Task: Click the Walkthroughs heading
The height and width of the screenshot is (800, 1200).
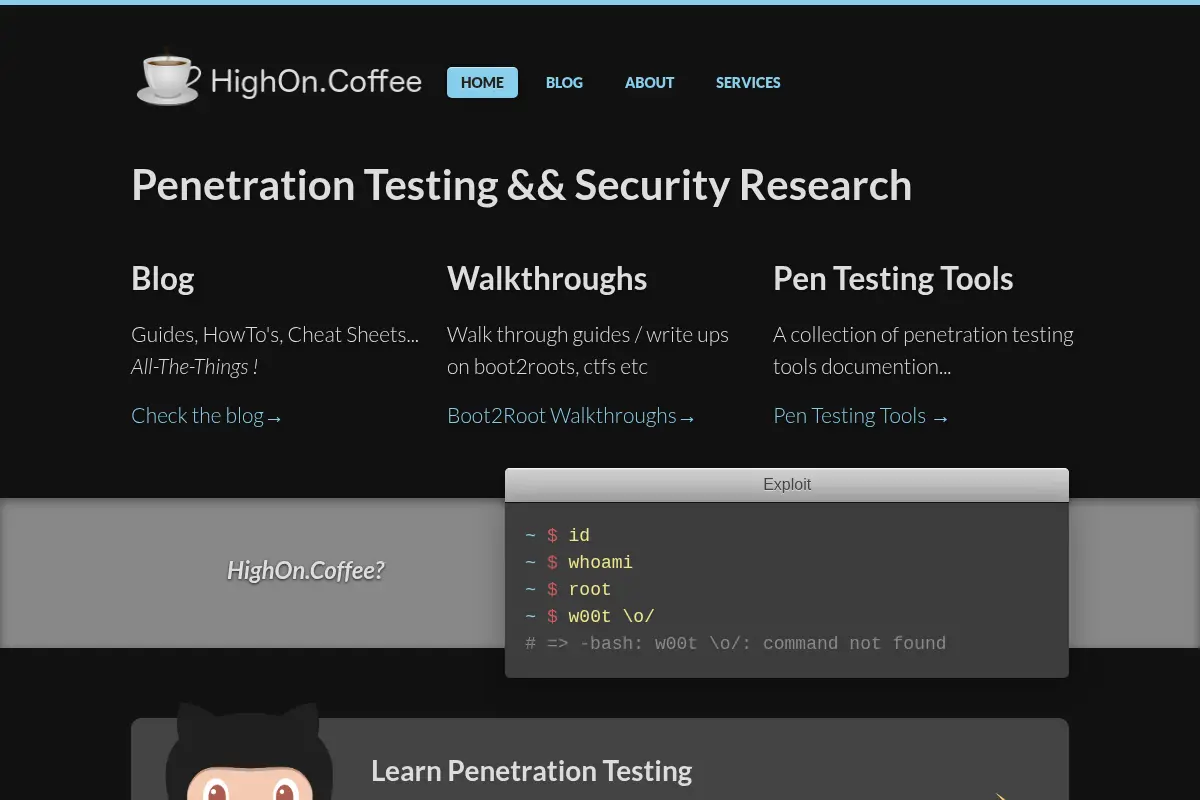Action: (547, 278)
